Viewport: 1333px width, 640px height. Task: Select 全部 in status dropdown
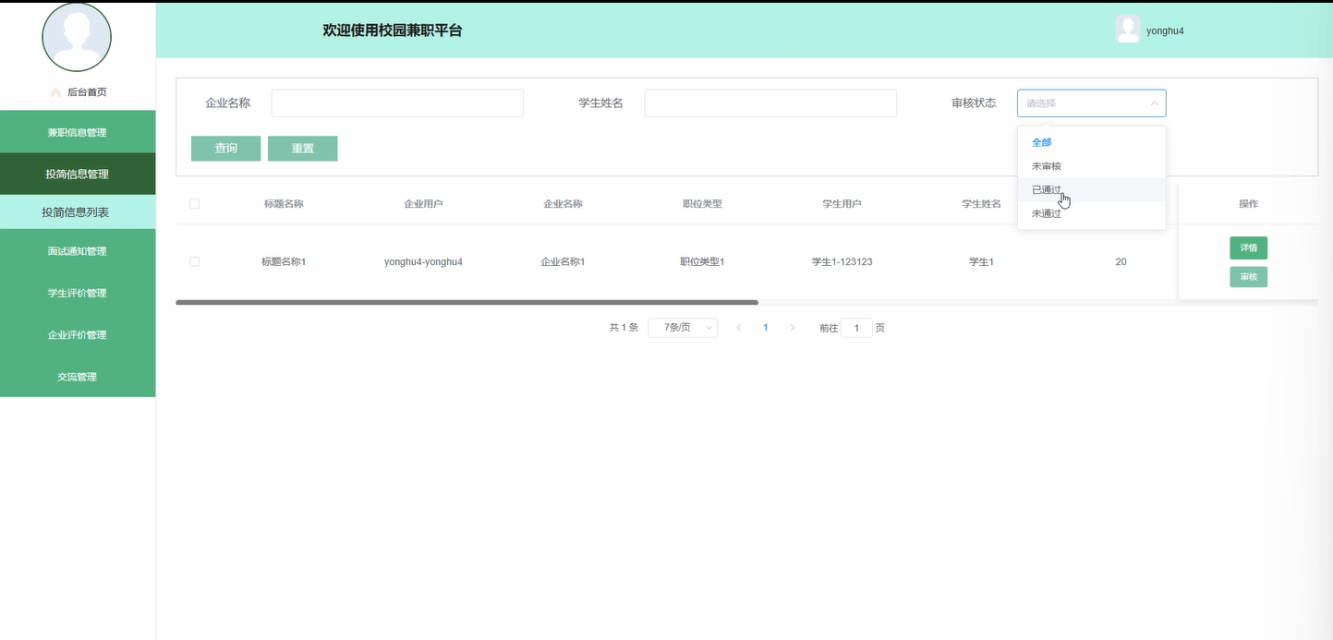[x=1091, y=142]
